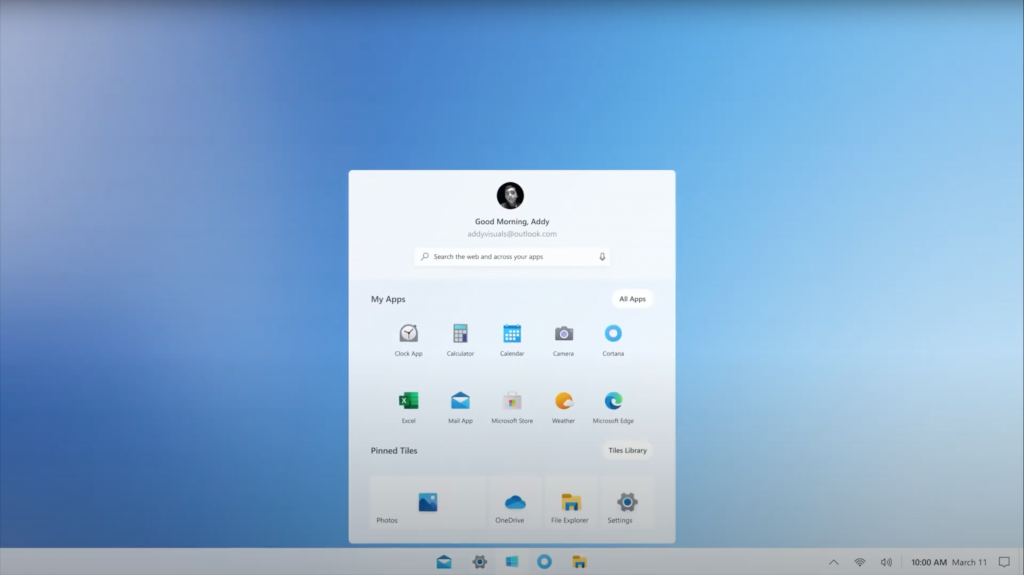Viewport: 1024px width, 575px height.
Task: Open the notification center icon
Action: [1004, 562]
